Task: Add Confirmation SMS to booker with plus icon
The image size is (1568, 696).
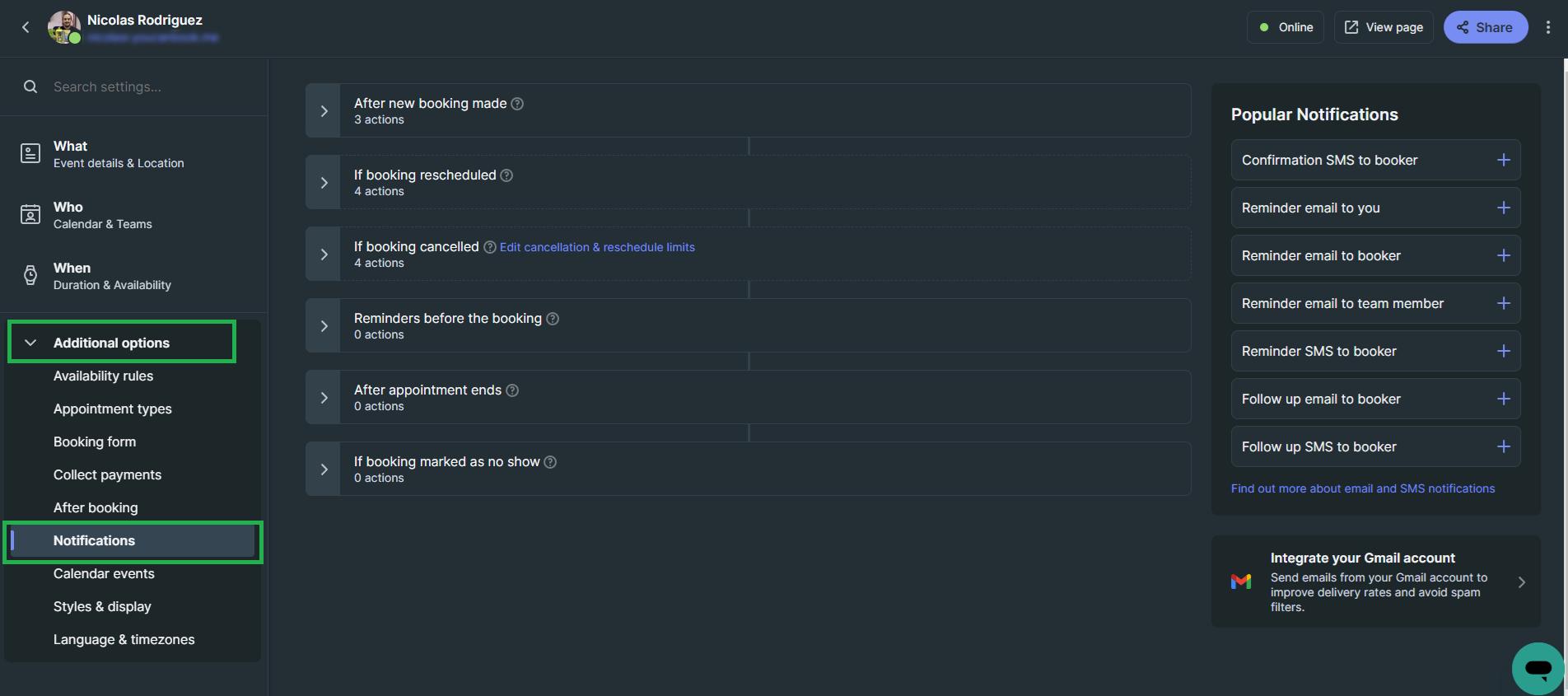Action: tap(1504, 160)
